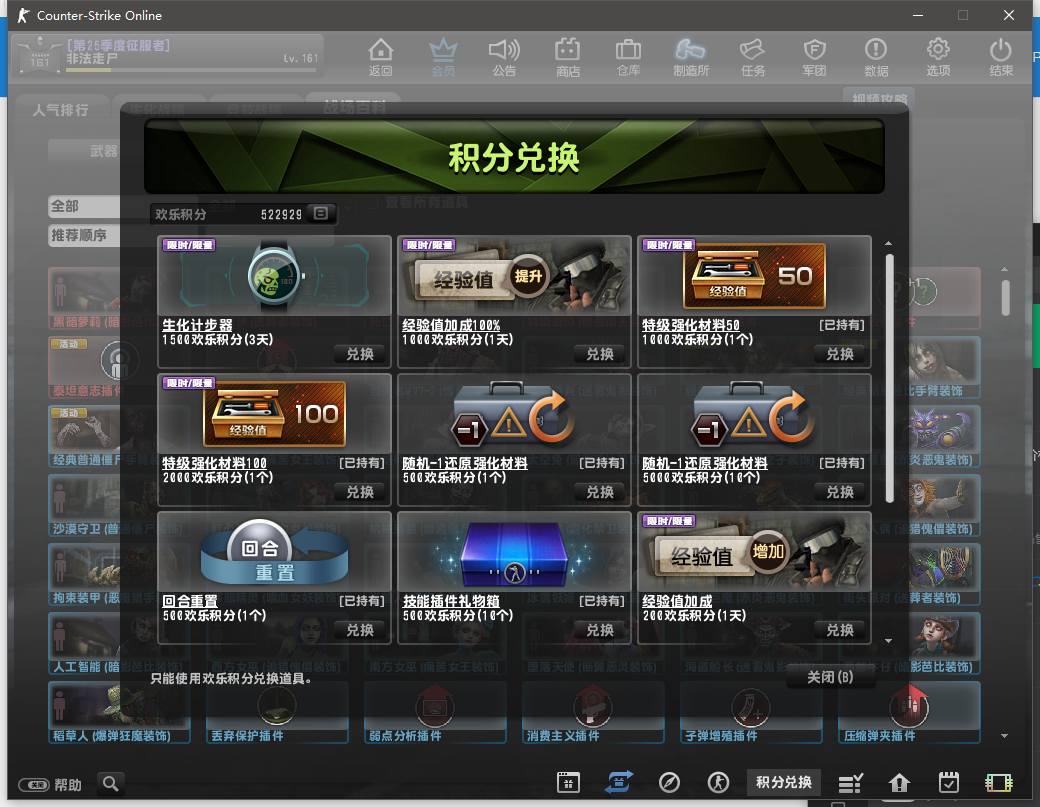The image size is (1040, 807).
Task: Open the 会员 crown icon
Action: (443, 57)
